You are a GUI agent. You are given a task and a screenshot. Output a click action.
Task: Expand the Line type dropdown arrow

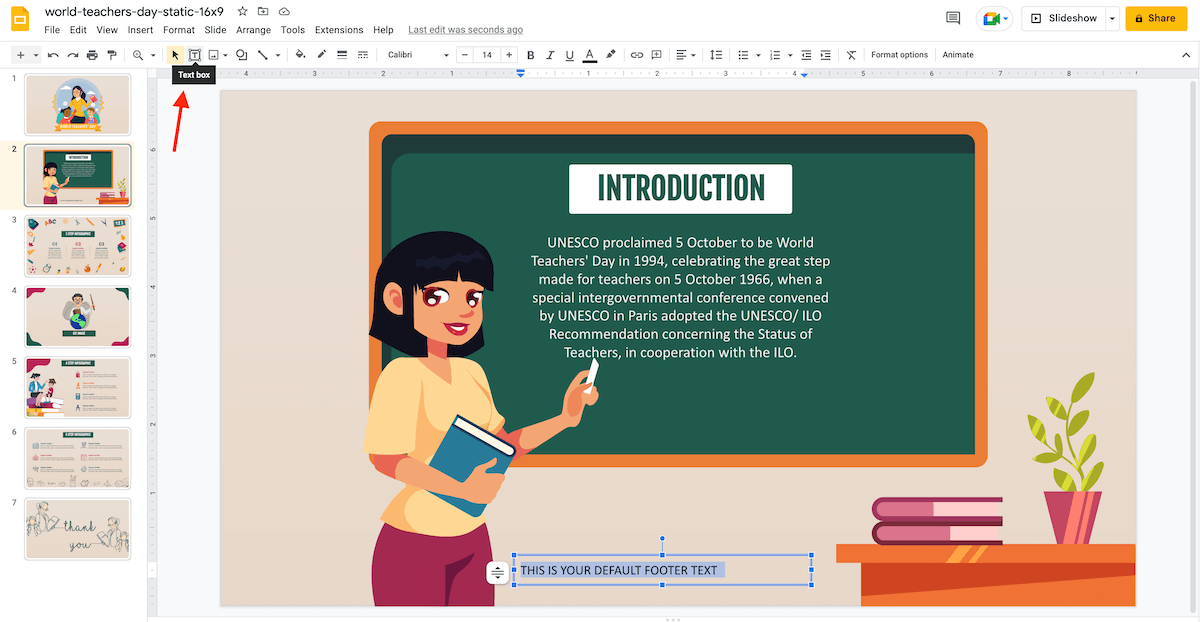(x=277, y=55)
